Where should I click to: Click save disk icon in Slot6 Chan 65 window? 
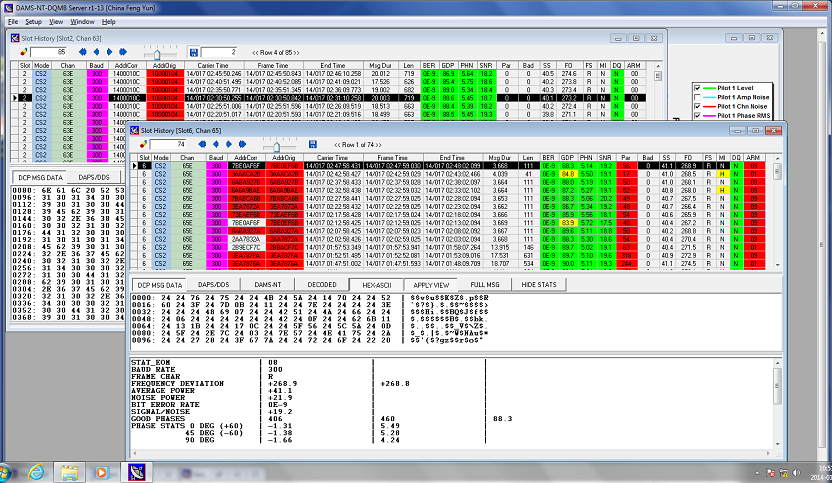click(313, 144)
